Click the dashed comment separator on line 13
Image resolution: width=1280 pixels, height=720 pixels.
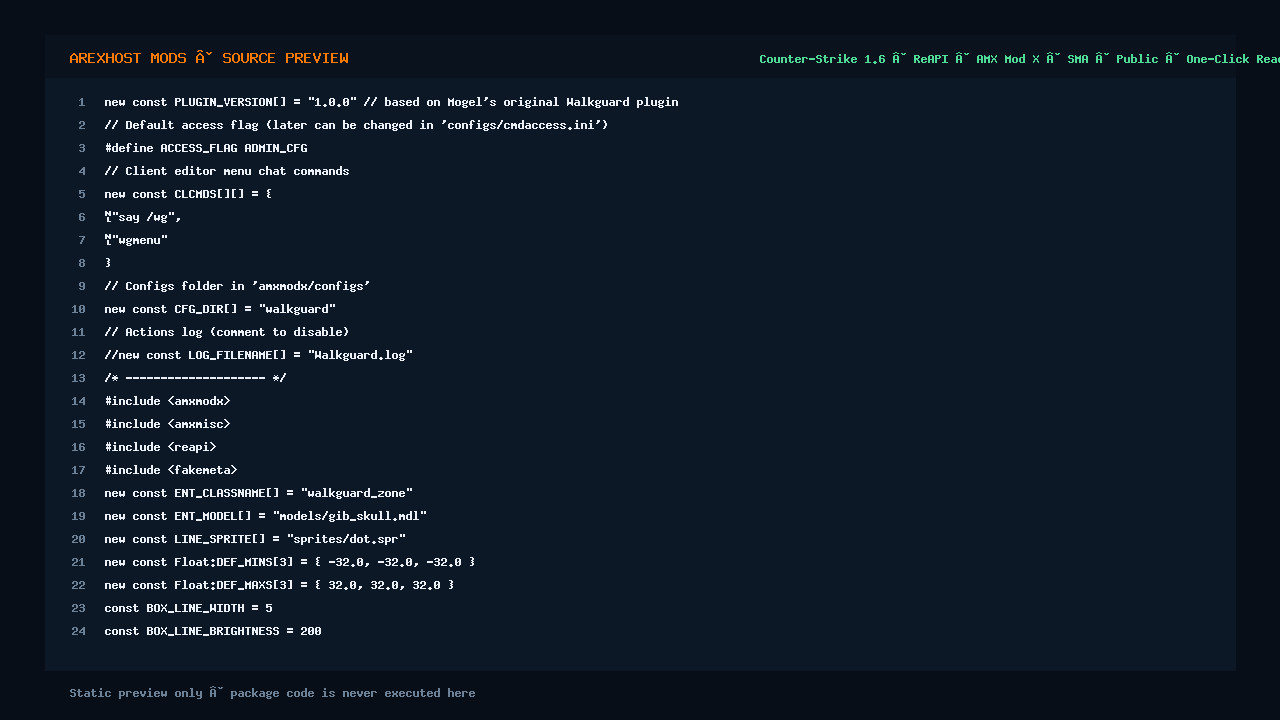(x=195, y=378)
